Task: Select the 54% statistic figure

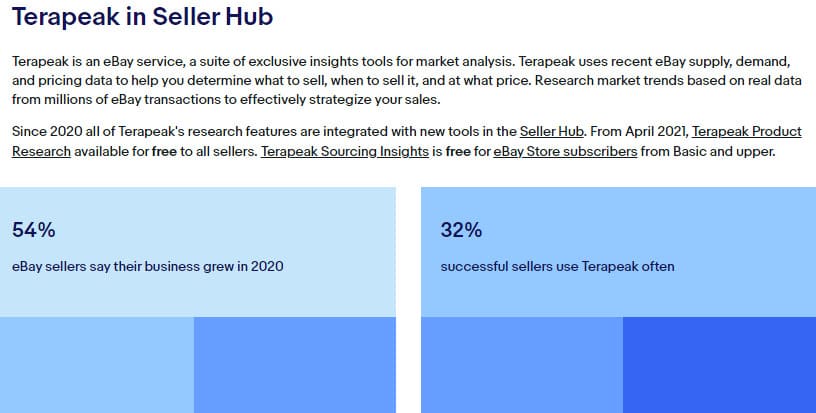Action: tap(34, 230)
